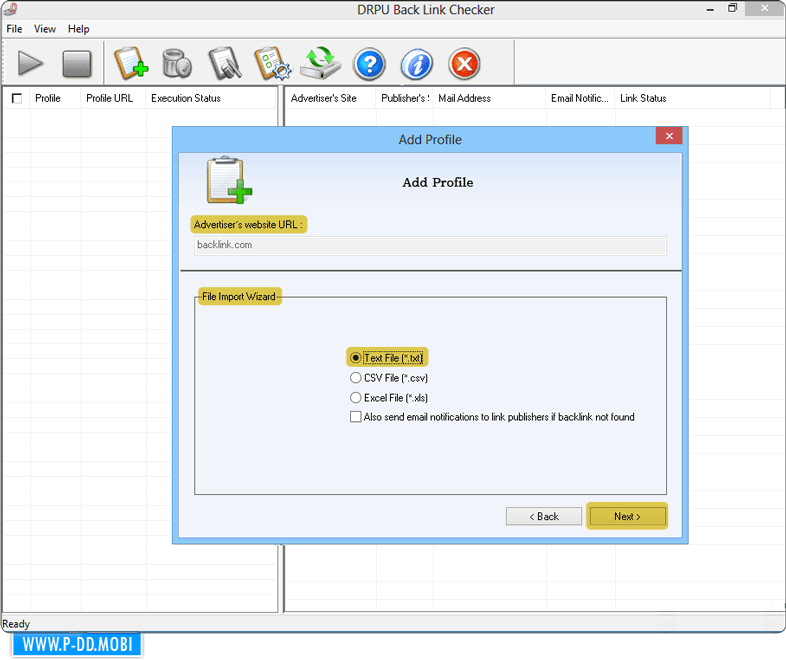Click the Profile column header
The image size is (786, 660).
click(55, 98)
